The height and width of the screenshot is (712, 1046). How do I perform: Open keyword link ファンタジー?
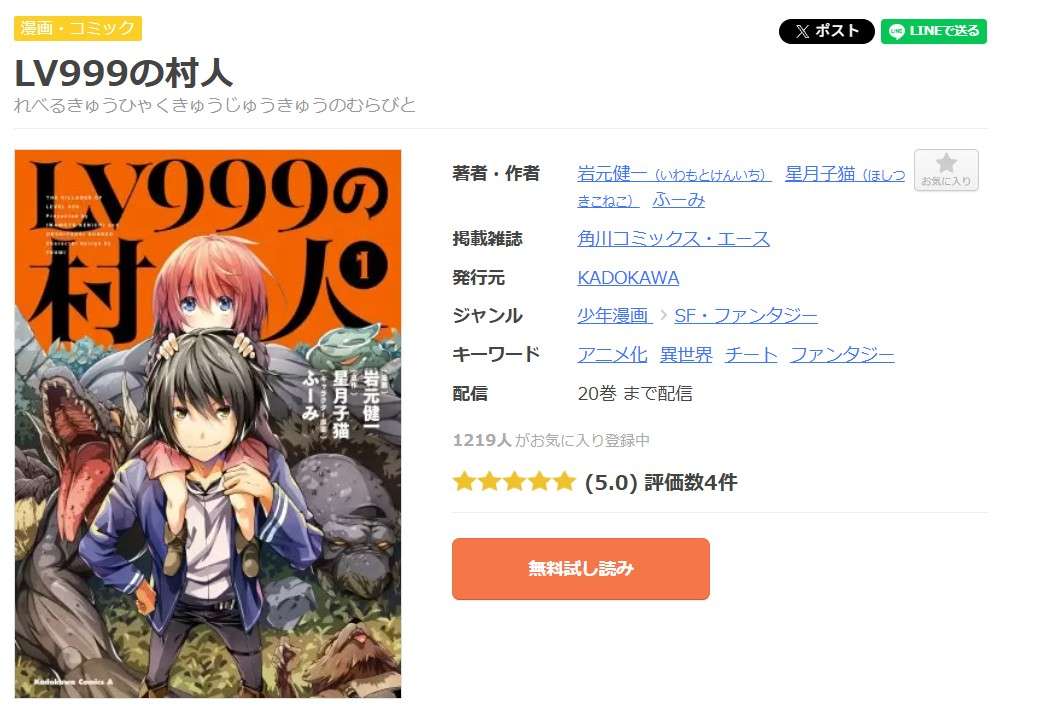(x=842, y=354)
